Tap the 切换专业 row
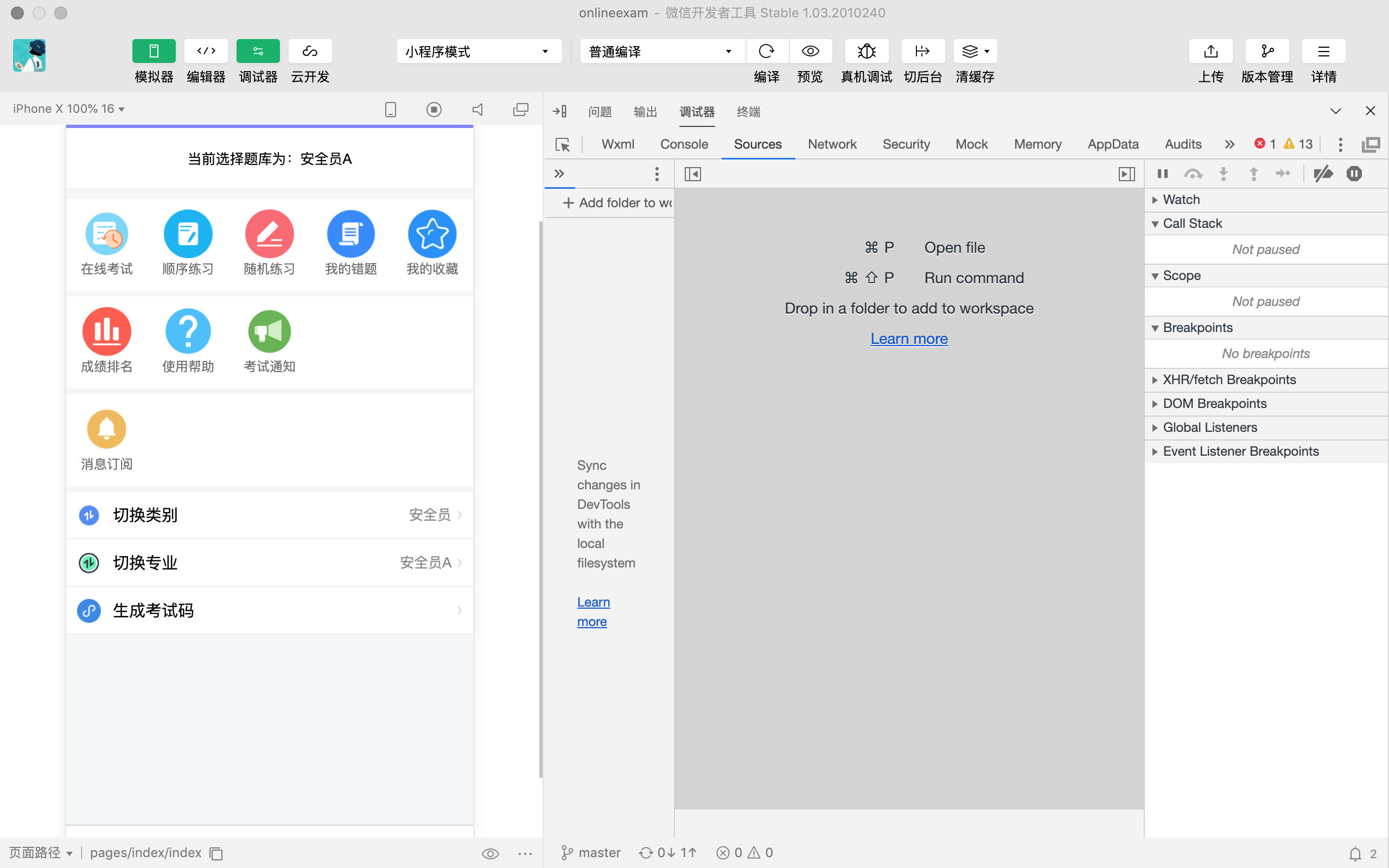Screen dimensions: 1389x868 tap(270, 563)
